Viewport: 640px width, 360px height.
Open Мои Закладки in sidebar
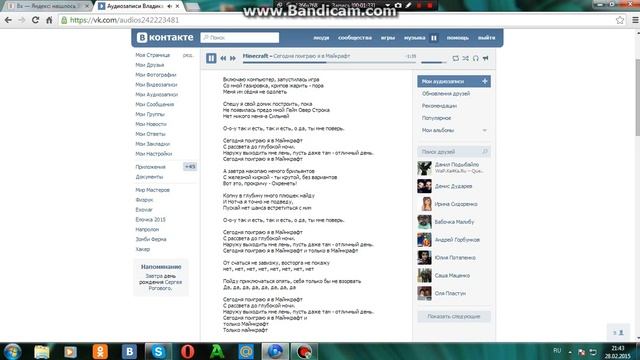[153, 144]
